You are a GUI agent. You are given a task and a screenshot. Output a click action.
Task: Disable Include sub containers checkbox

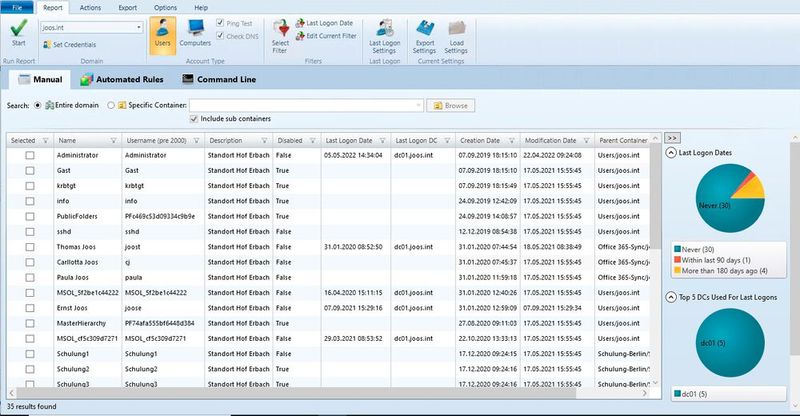194,119
